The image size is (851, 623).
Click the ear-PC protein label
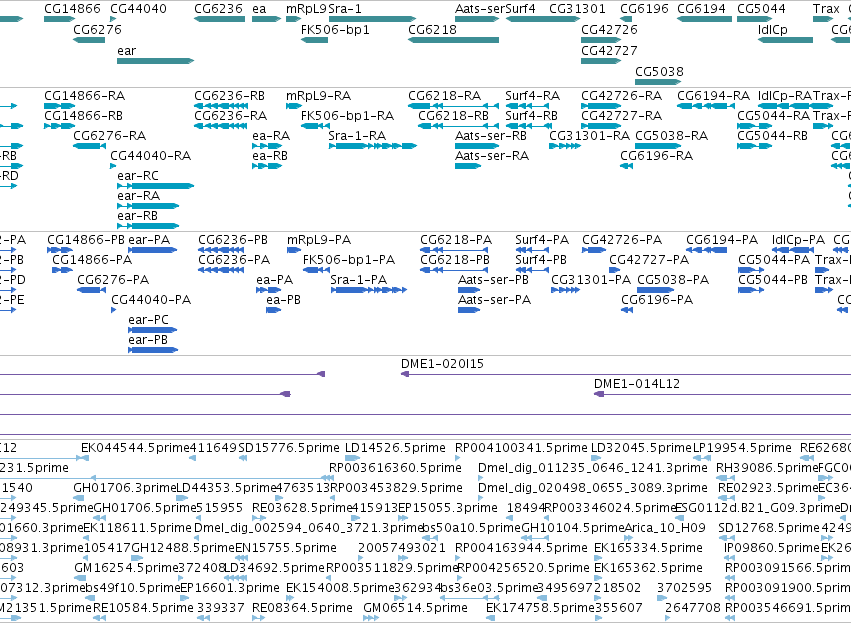coord(148,320)
